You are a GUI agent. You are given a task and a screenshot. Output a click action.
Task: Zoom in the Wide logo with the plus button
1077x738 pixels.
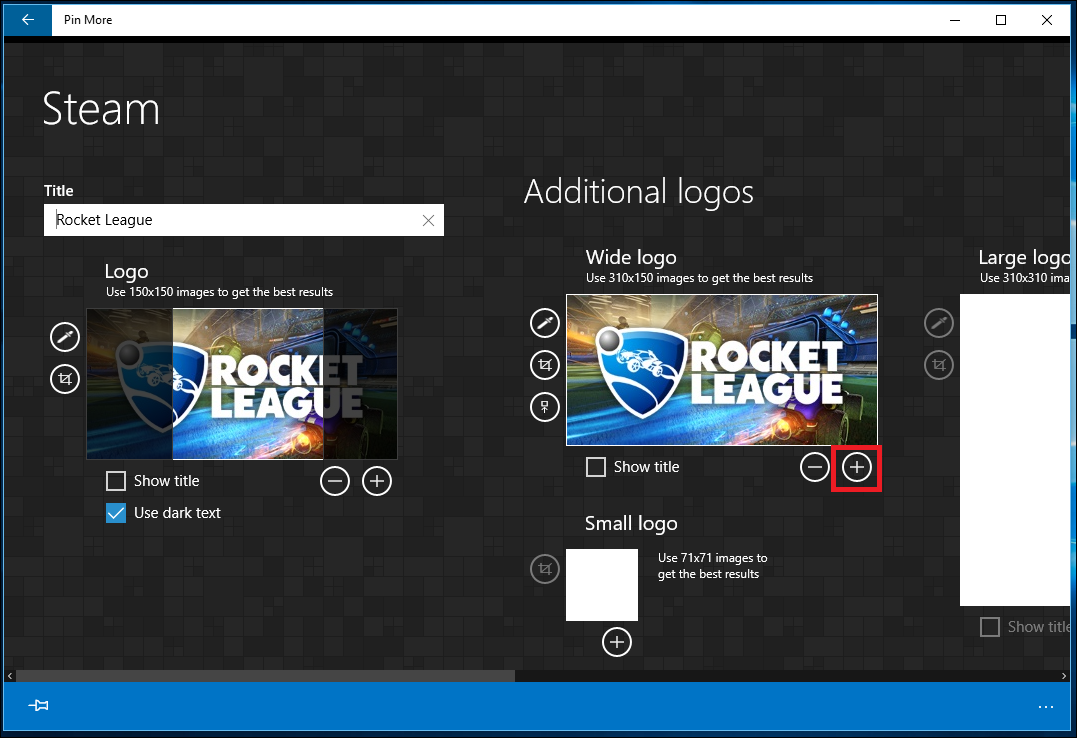(857, 468)
